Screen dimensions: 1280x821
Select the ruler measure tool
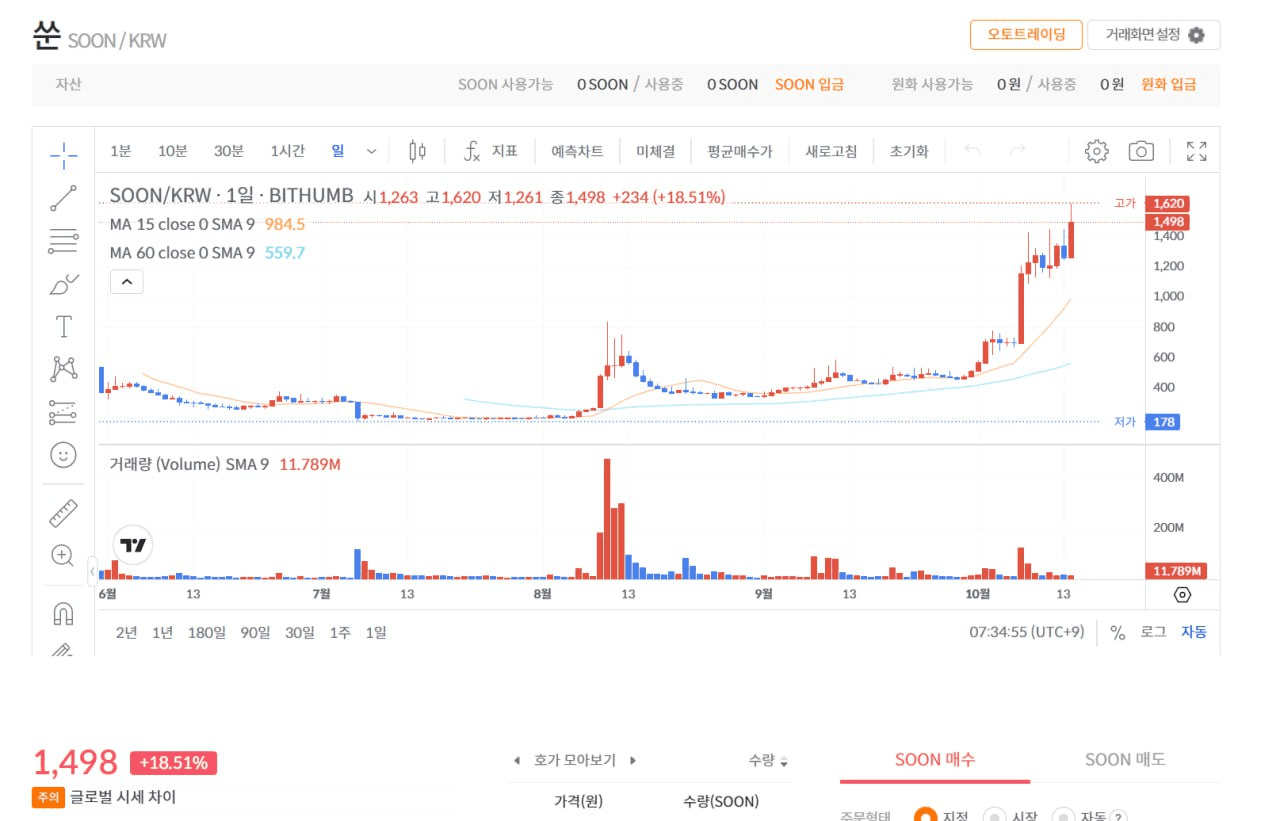tap(63, 513)
